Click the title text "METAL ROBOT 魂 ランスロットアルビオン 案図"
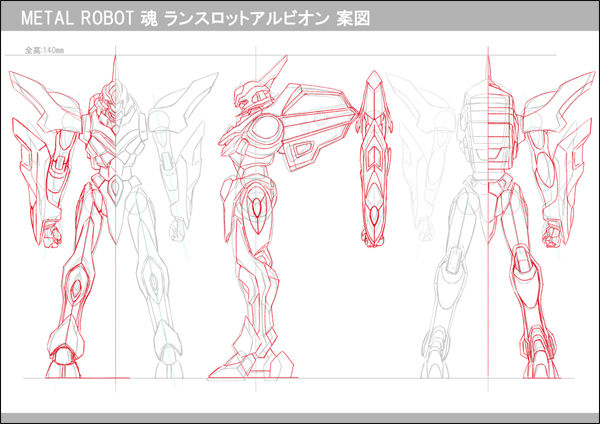The image size is (600, 424). tap(196, 18)
